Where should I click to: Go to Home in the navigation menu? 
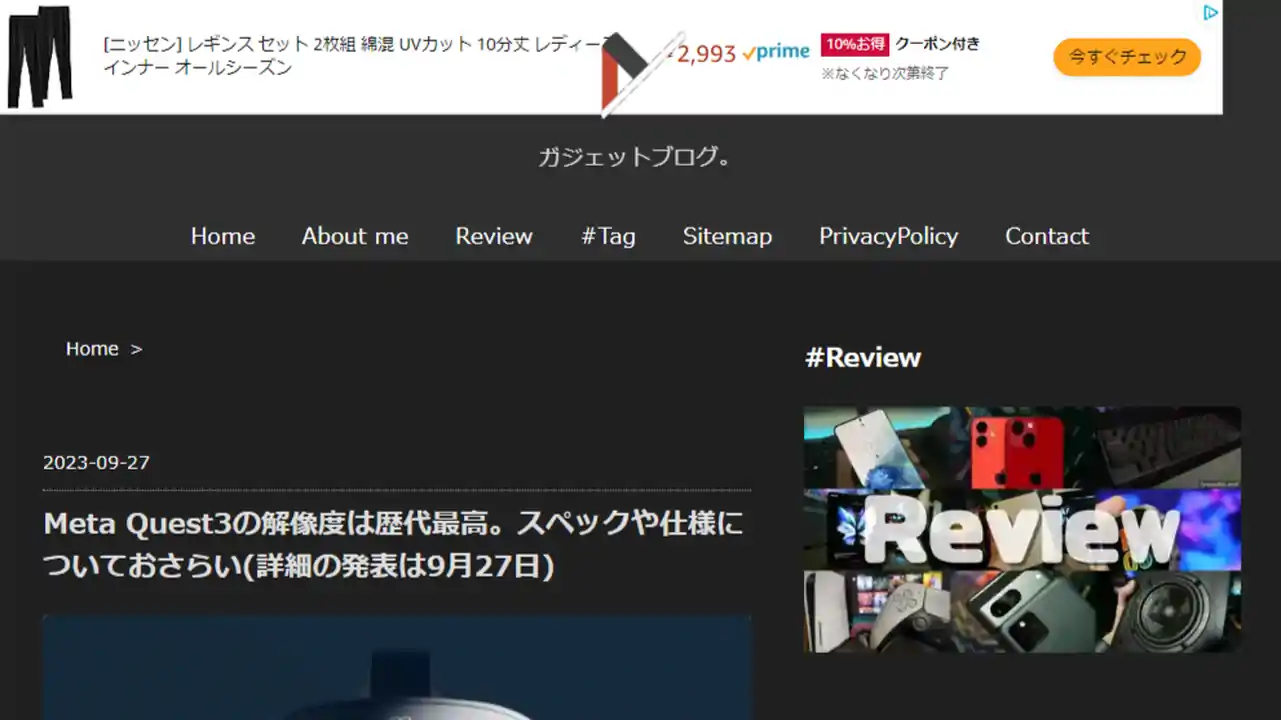pyautogui.click(x=223, y=236)
